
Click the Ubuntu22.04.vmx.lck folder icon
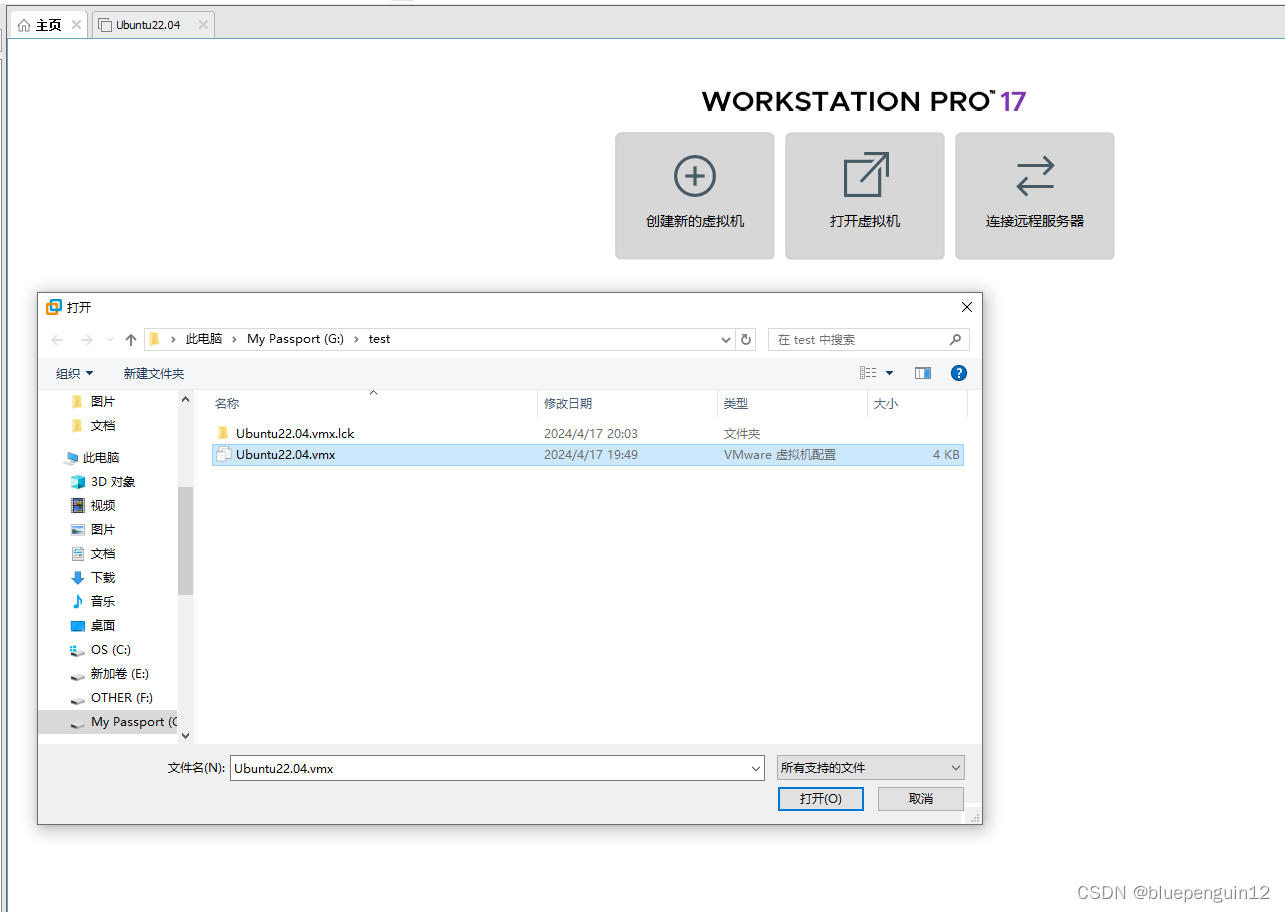(223, 434)
